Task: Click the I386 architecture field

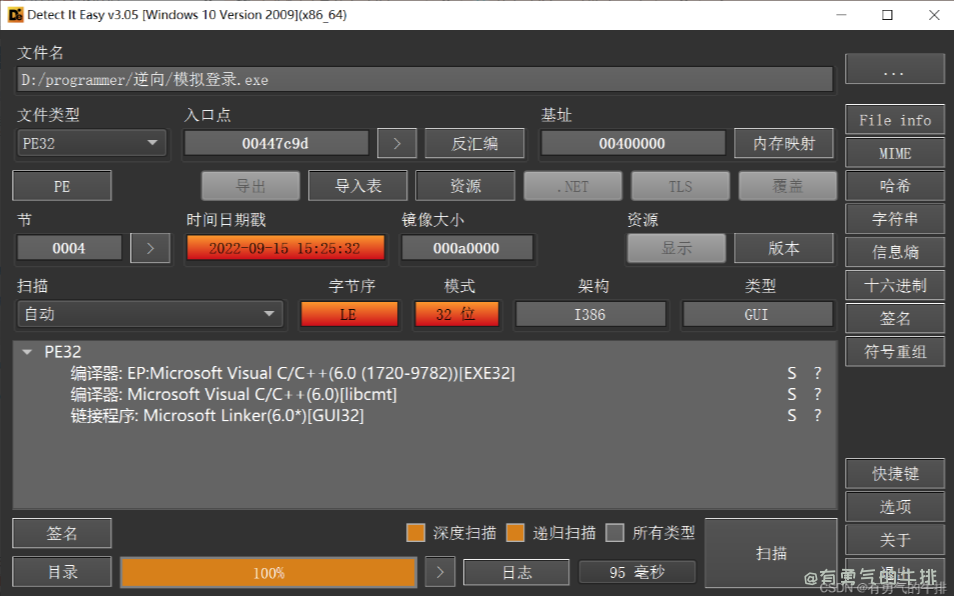Action: (x=590, y=314)
